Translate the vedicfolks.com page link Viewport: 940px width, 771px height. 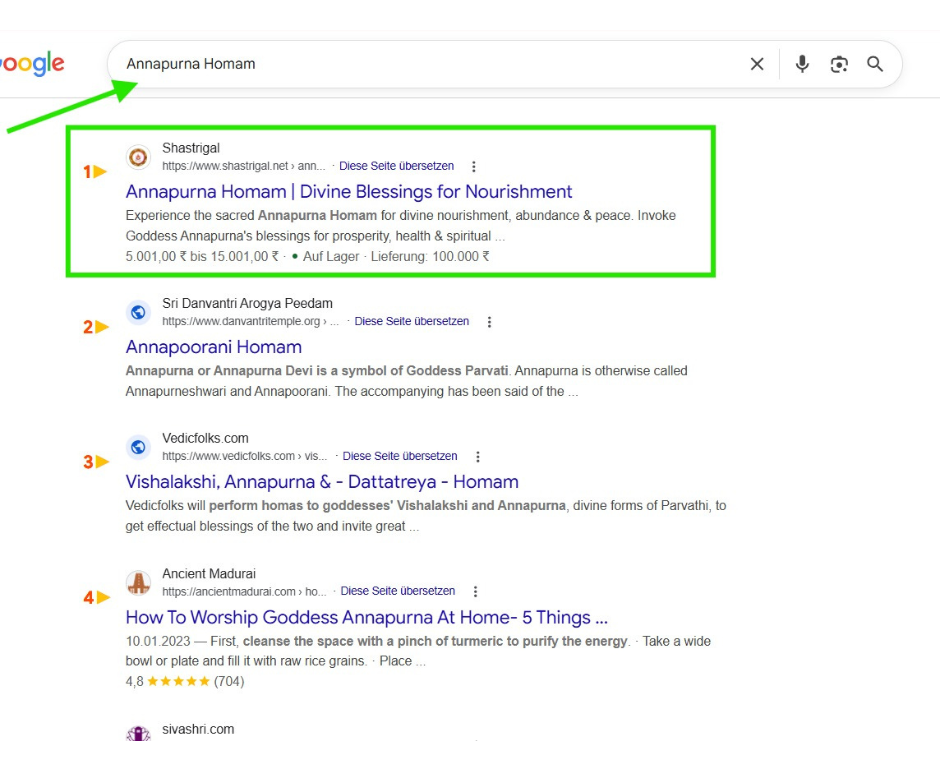[400, 456]
